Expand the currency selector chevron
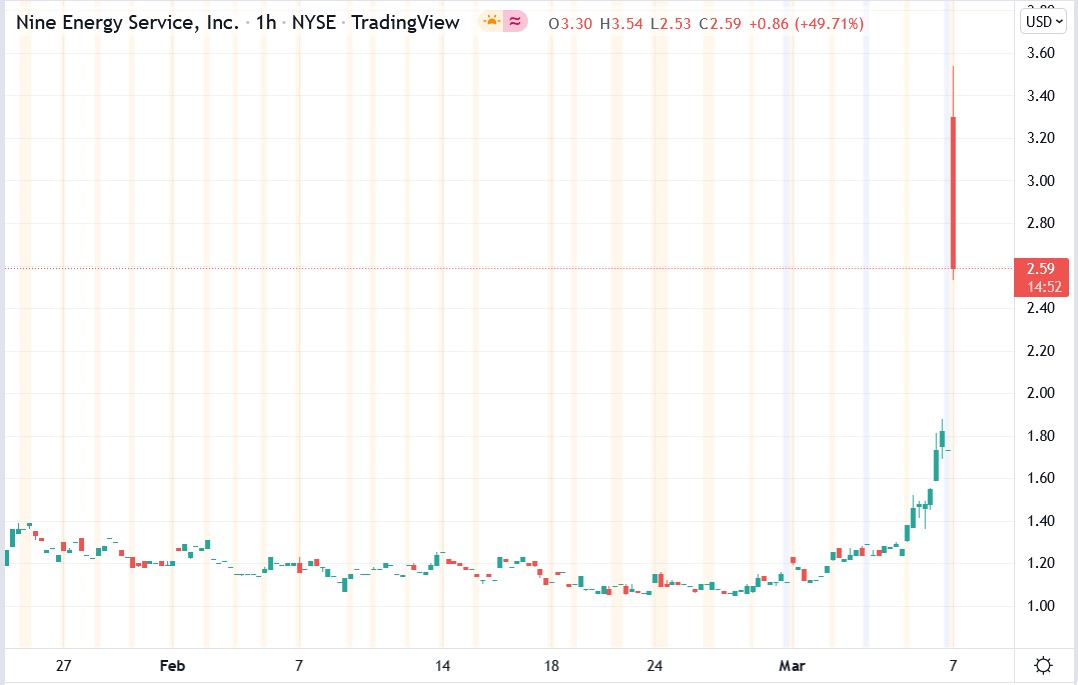Viewport: 1078px width, 685px height. click(1058, 20)
